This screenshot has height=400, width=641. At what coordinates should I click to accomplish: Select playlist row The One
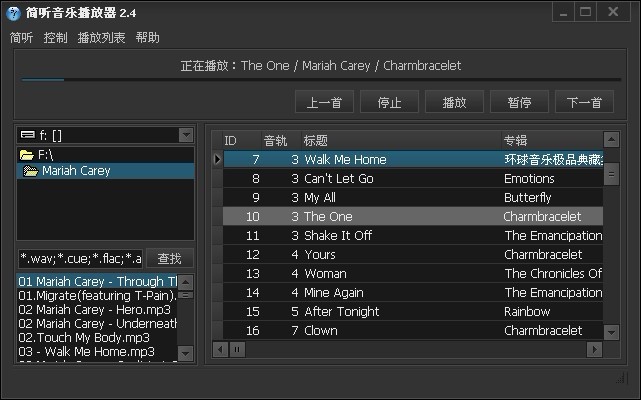pos(413,216)
